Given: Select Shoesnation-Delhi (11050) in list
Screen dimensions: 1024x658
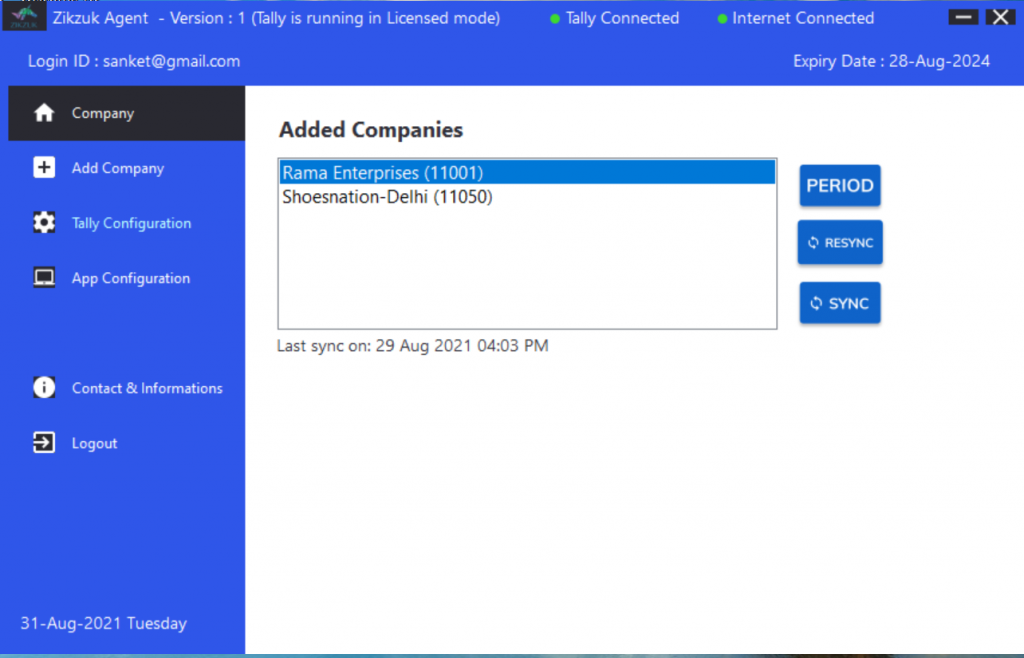Looking at the screenshot, I should pyautogui.click(x=528, y=196).
